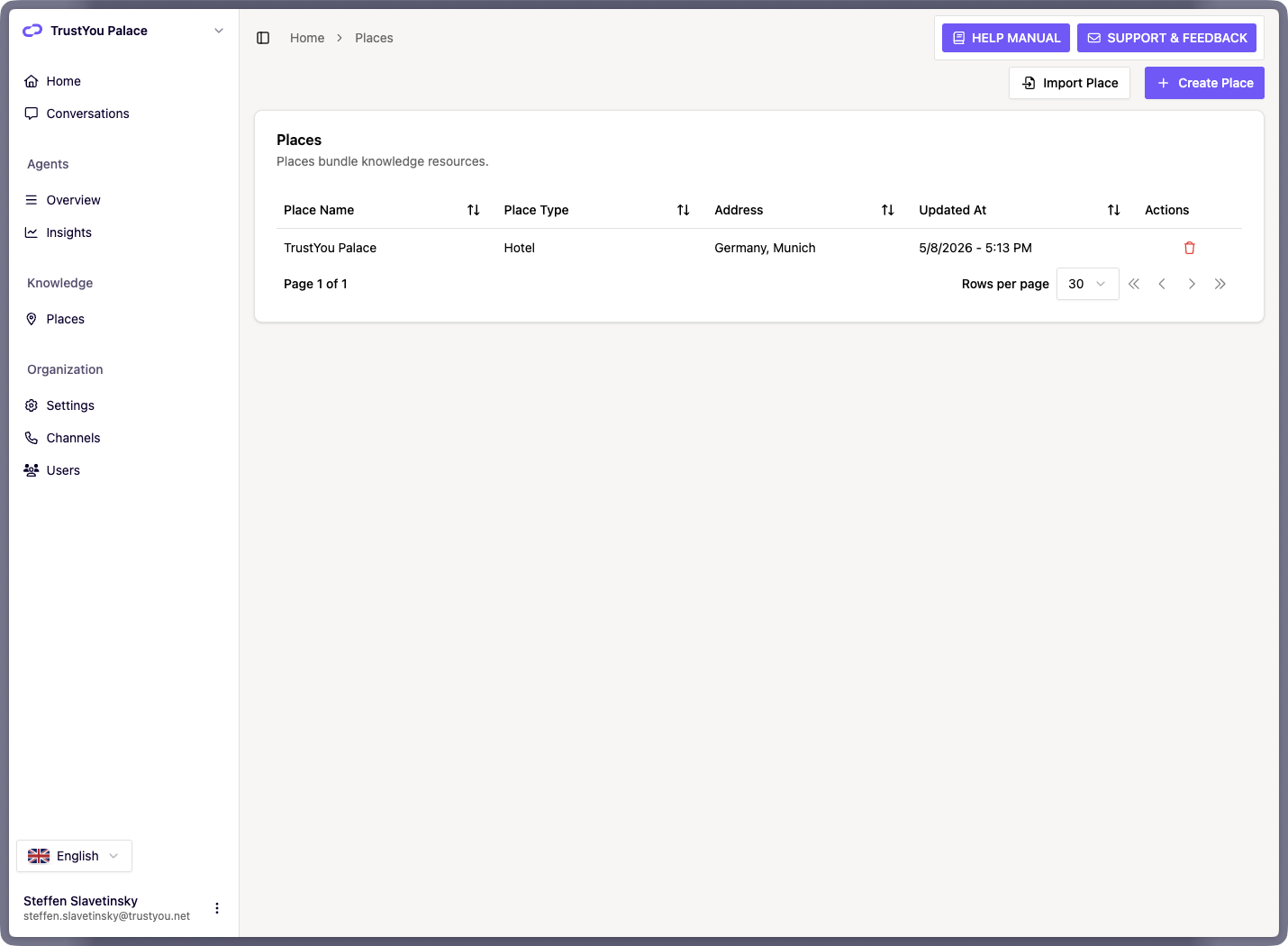The image size is (1288, 946).
Task: Click the Create Place button
Action: pyautogui.click(x=1204, y=83)
